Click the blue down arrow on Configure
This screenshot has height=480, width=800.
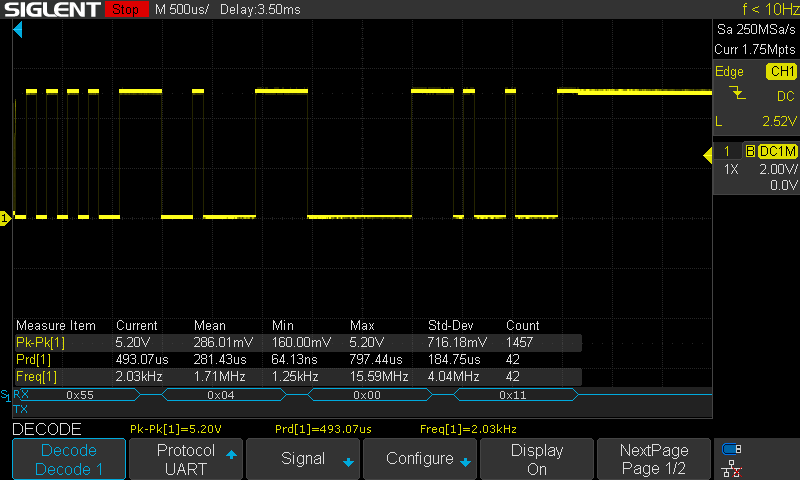(x=465, y=462)
